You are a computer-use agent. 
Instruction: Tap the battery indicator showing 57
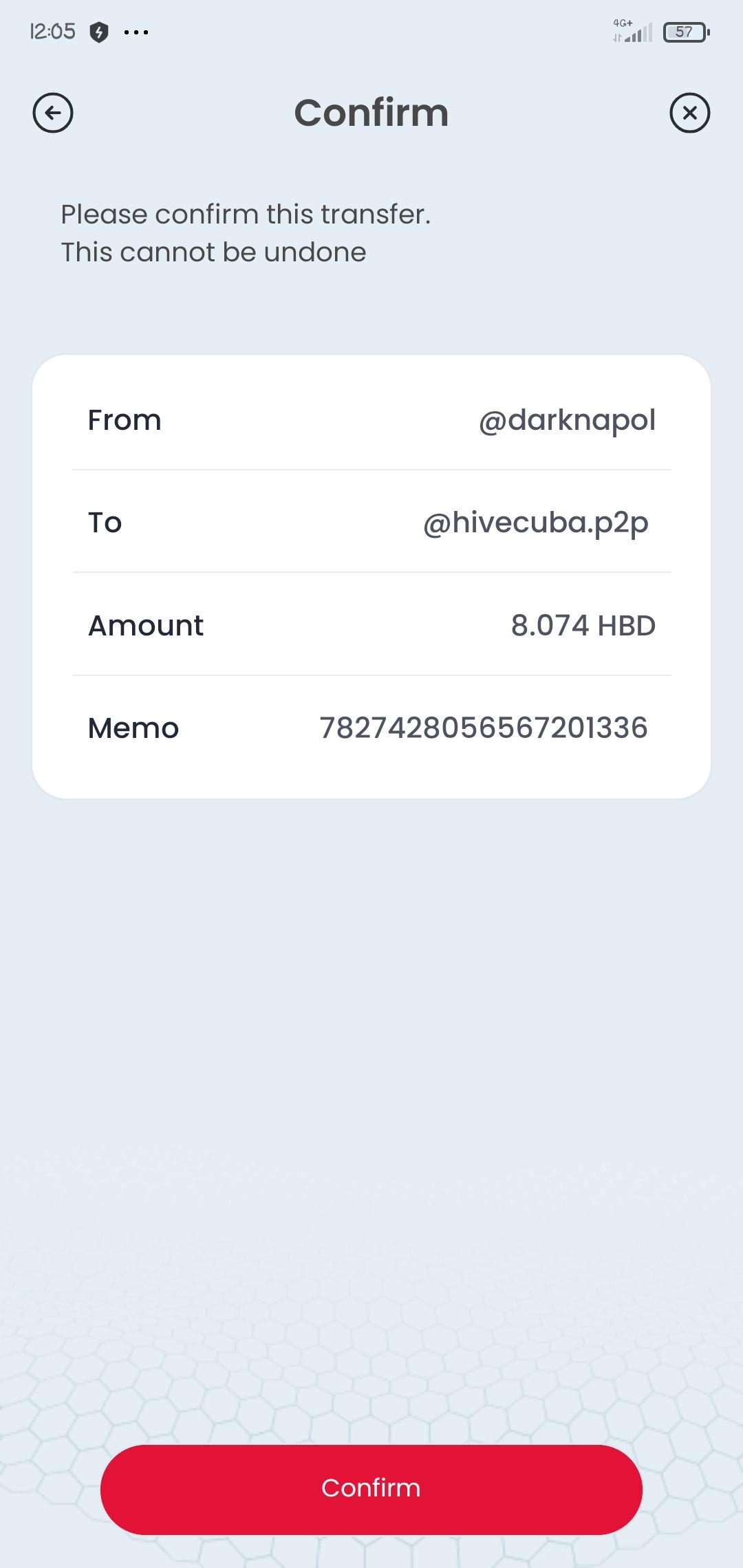point(686,32)
